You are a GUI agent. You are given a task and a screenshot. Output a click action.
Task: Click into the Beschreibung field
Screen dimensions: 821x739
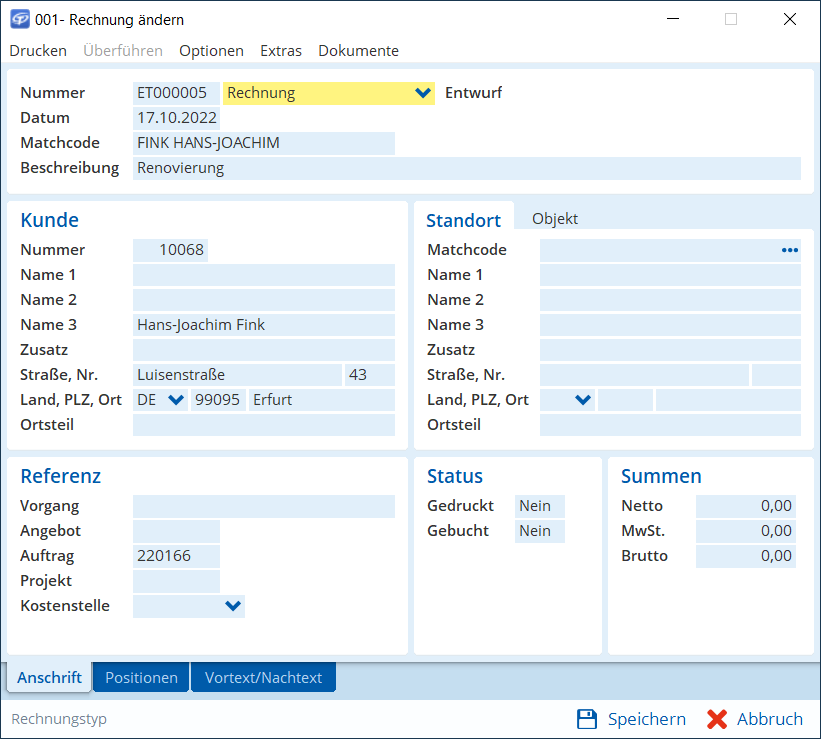pyautogui.click(x=466, y=168)
